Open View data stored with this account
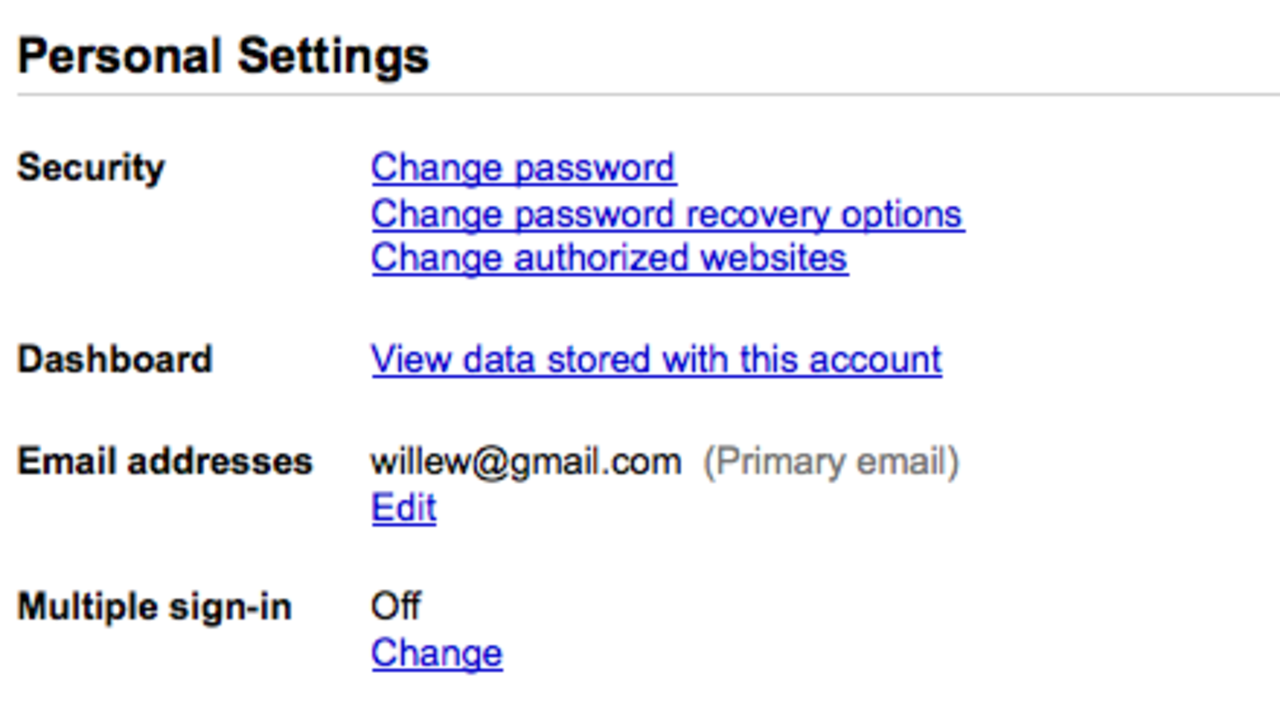The image size is (1280, 724). click(656, 360)
